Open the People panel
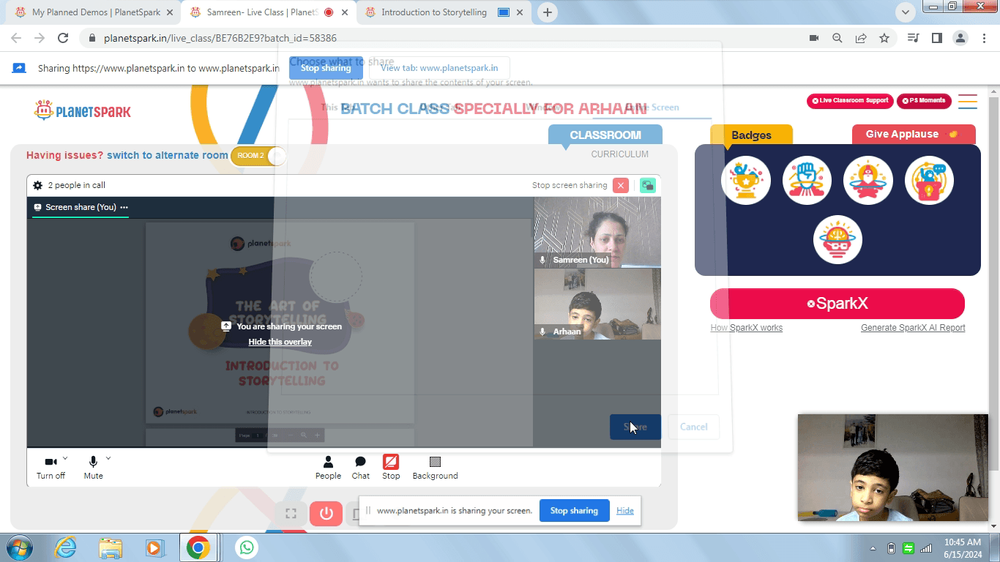Image resolution: width=1000 pixels, height=562 pixels. coord(328,468)
